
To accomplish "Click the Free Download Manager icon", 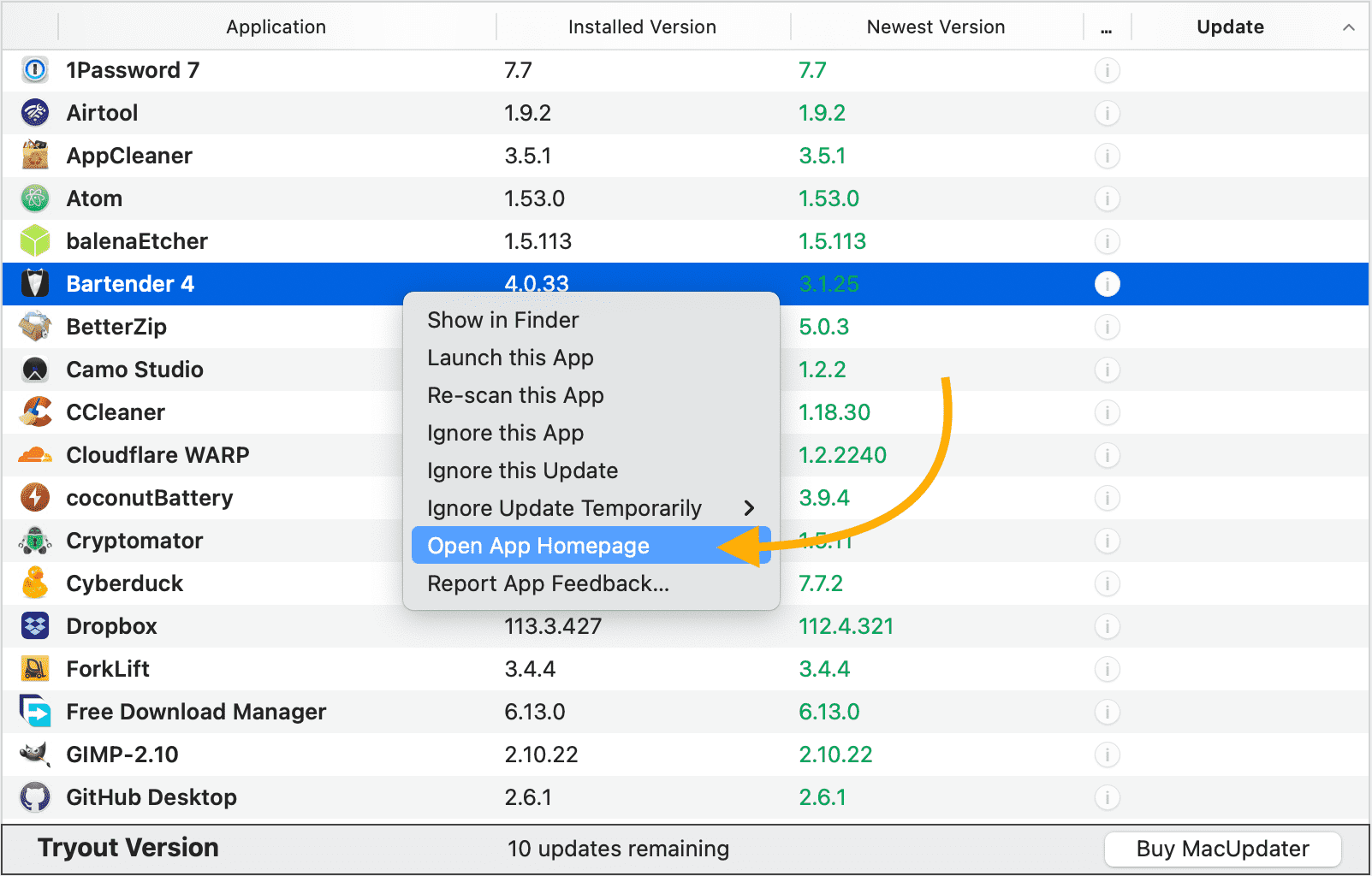I will tap(35, 712).
